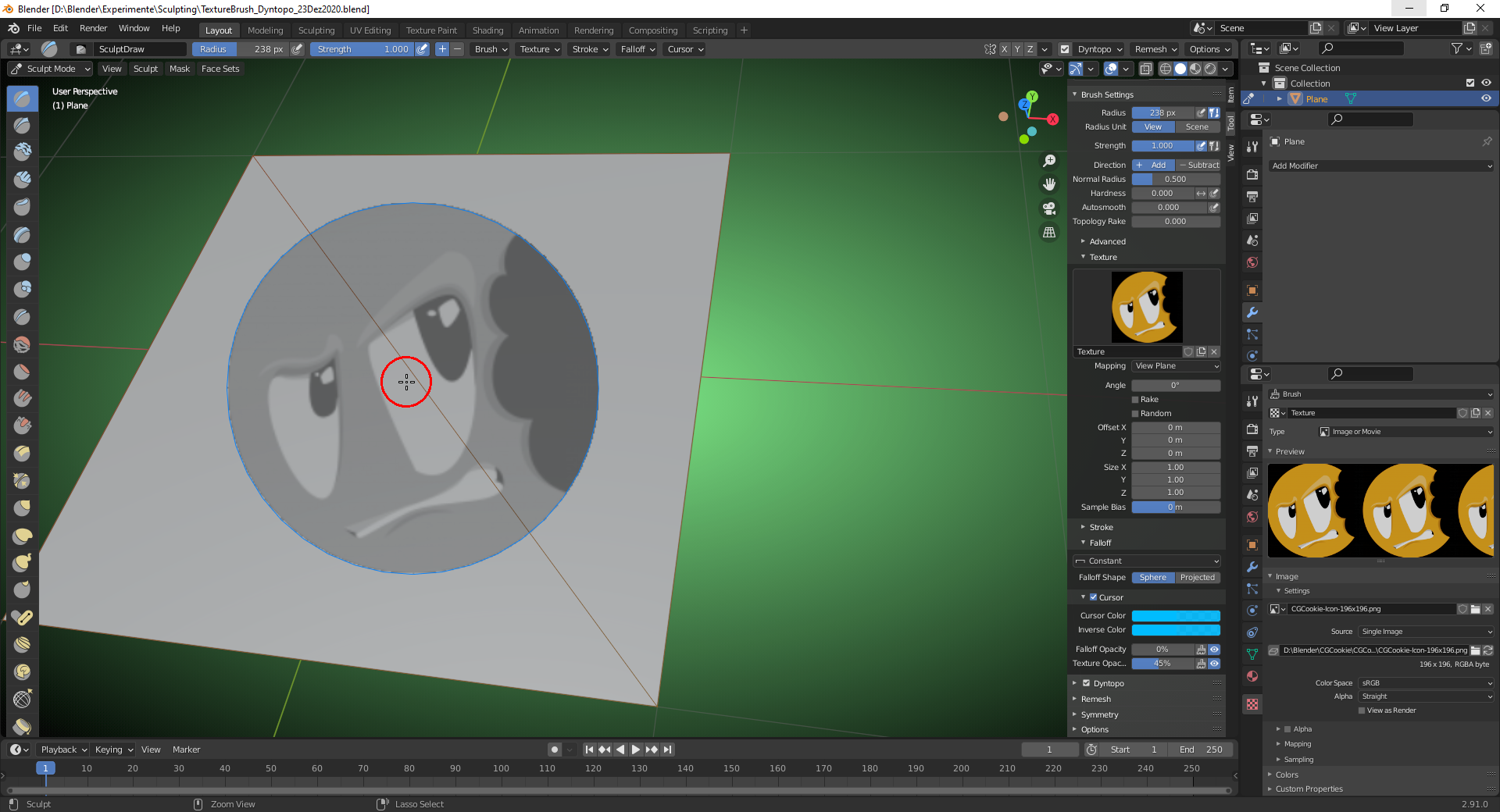Image resolution: width=1500 pixels, height=812 pixels.
Task: Switch to the Texture Paint workspace tab
Action: [x=431, y=30]
